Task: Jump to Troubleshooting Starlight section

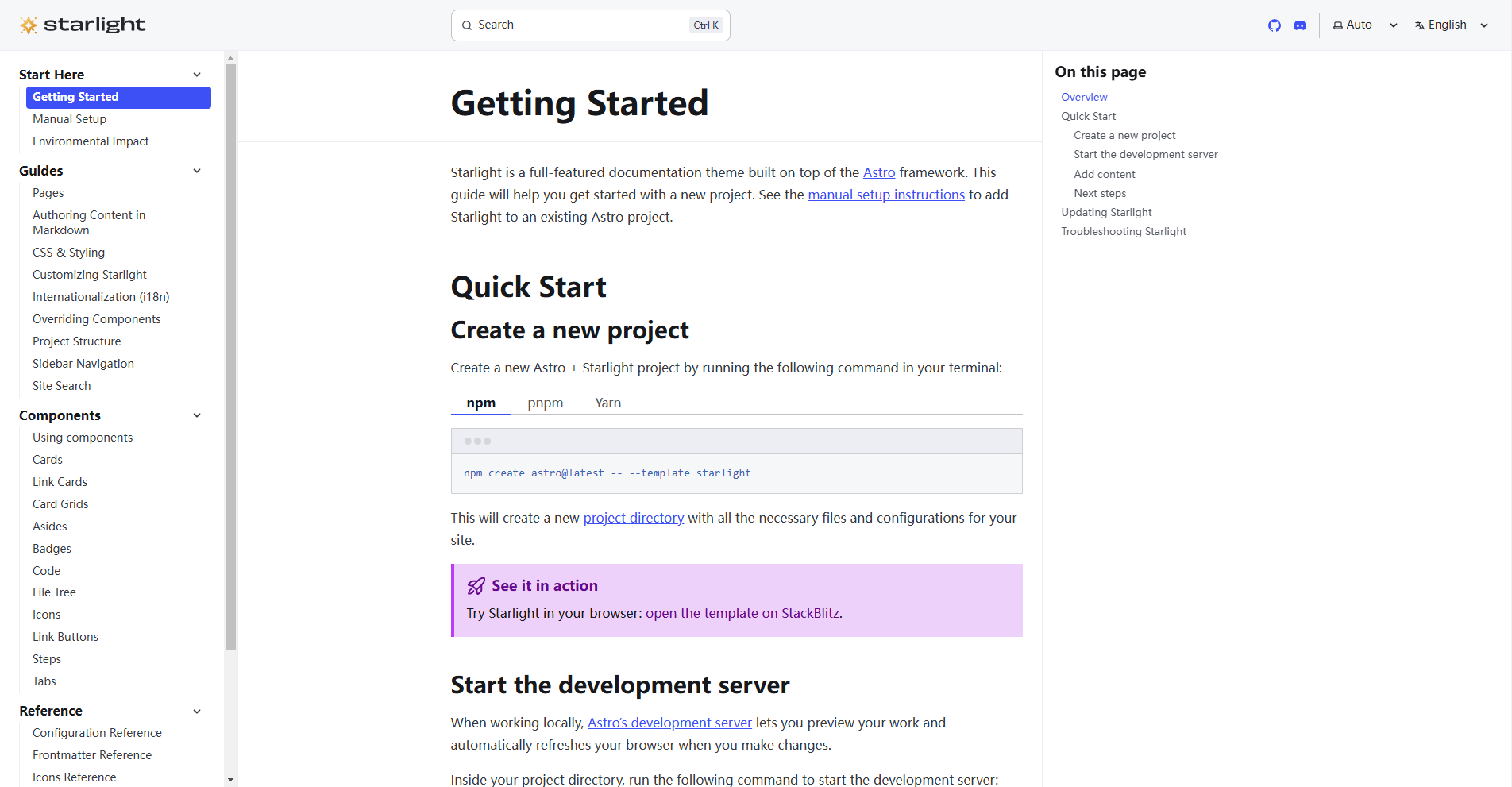Action: pos(1124,231)
